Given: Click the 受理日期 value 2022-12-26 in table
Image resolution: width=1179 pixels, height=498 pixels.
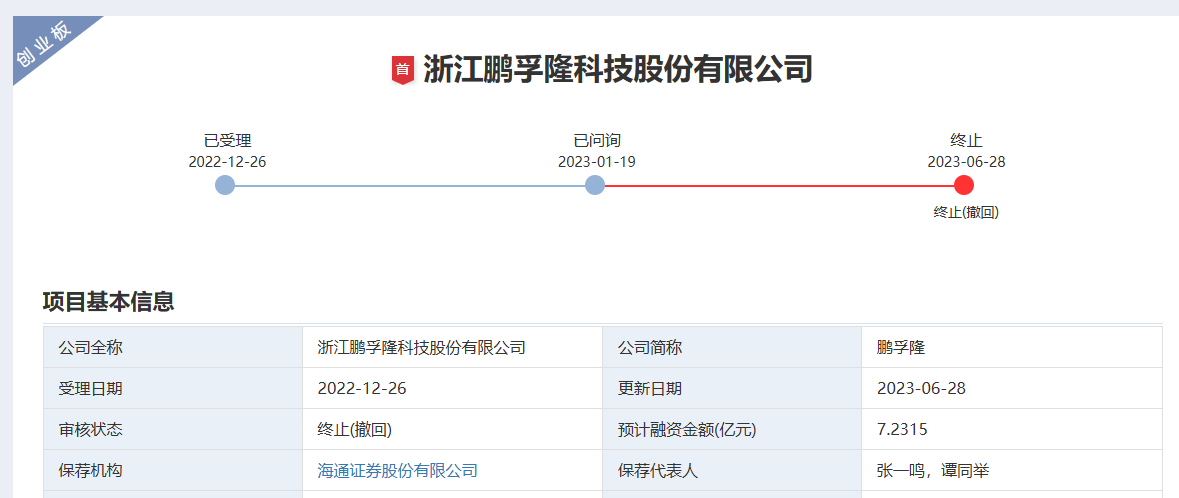Looking at the screenshot, I should click(362, 388).
